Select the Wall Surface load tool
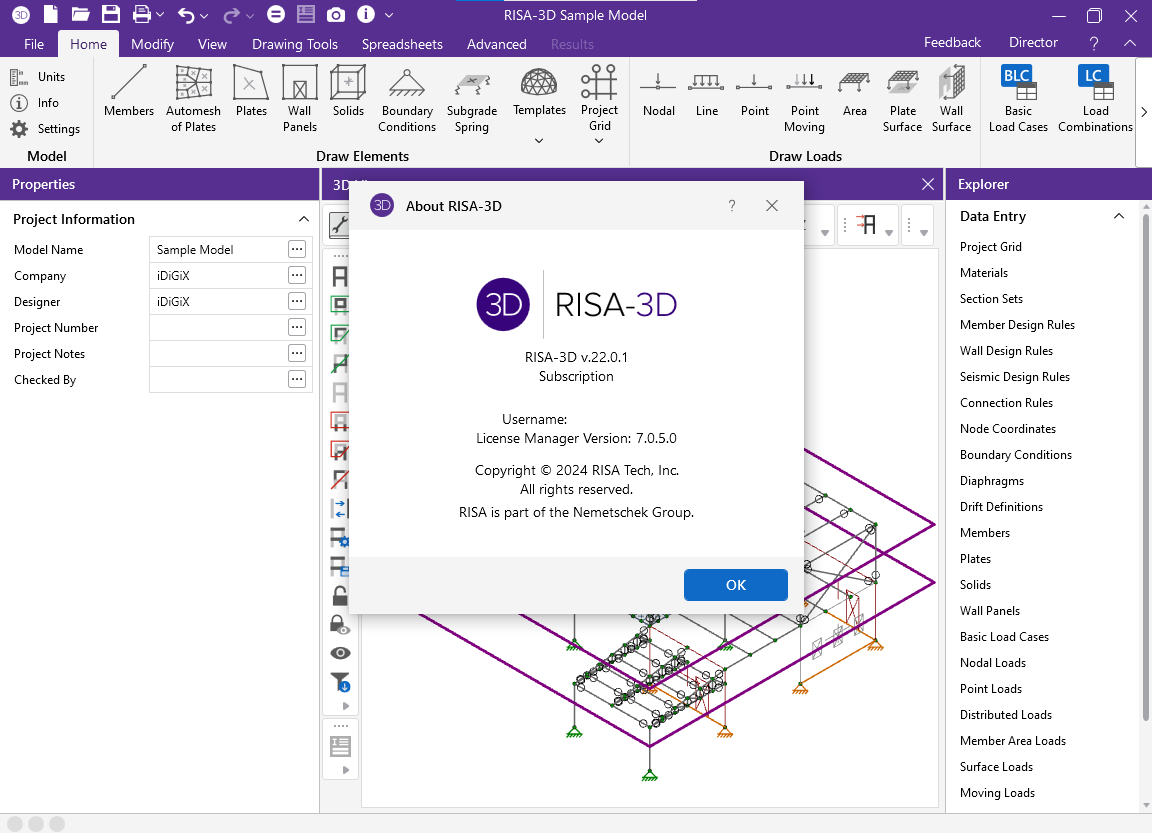The width and height of the screenshot is (1152, 833). point(951,99)
